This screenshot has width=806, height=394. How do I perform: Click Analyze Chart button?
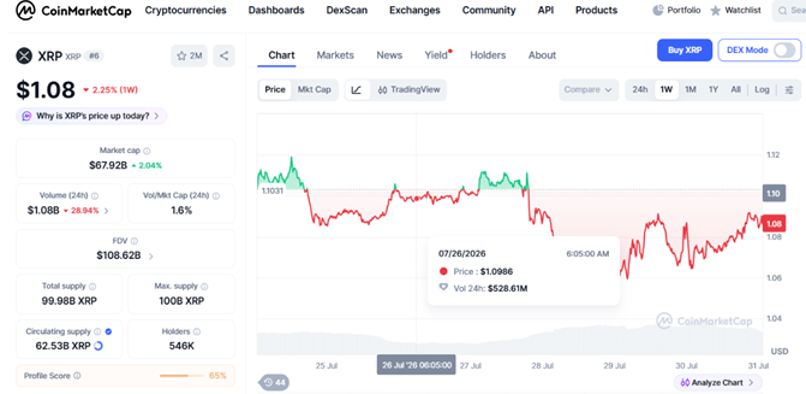[x=718, y=383]
